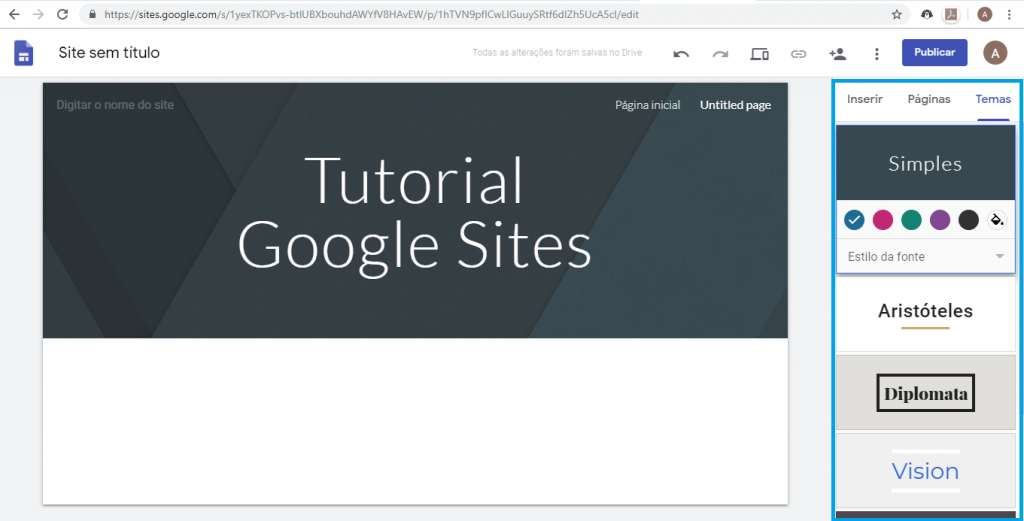Image resolution: width=1024 pixels, height=521 pixels.
Task: Redo the last action
Action: pos(720,54)
